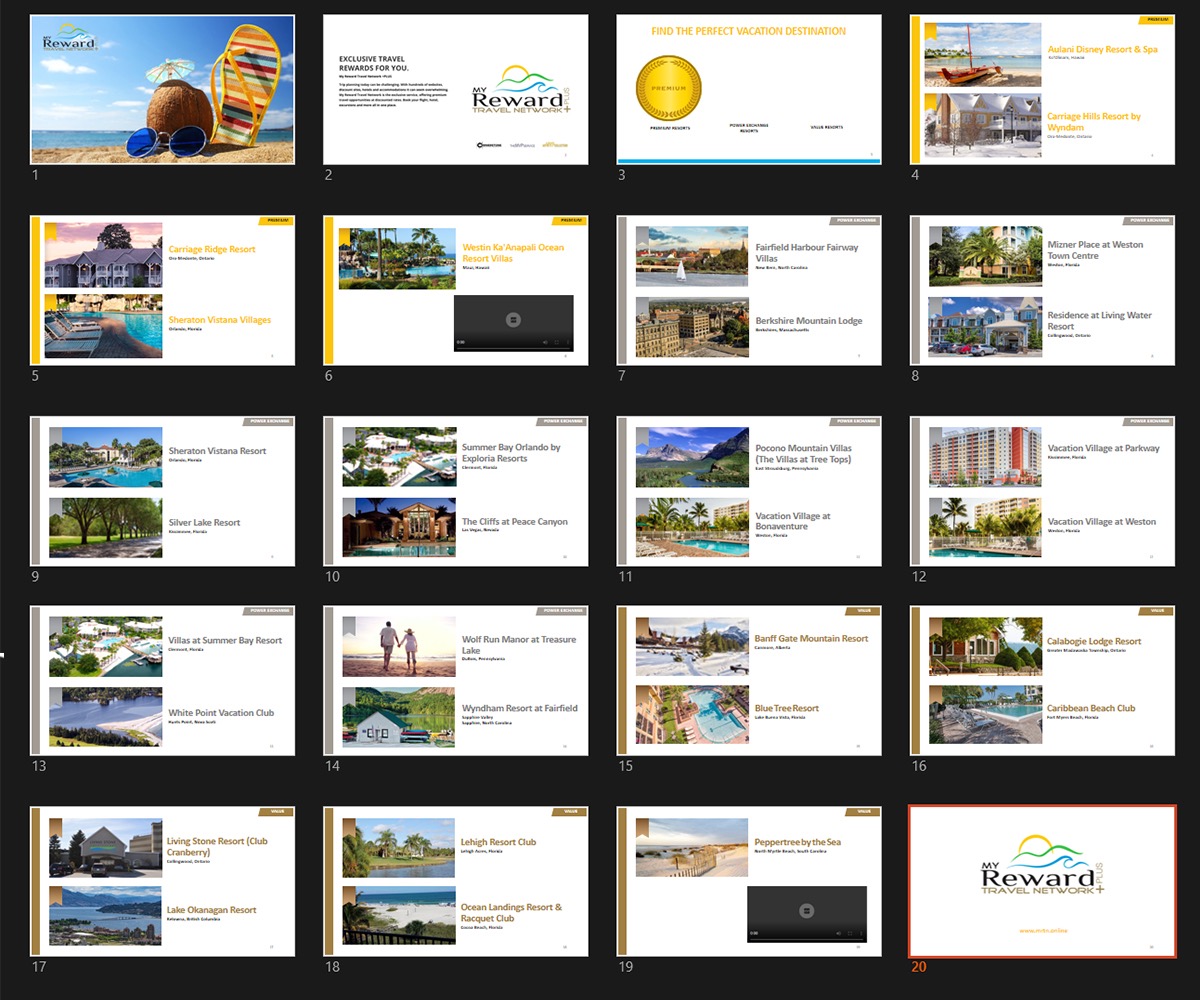Screen dimensions: 1200x1000
Task: Select slide 10 thumbnail
Action: 456,491
